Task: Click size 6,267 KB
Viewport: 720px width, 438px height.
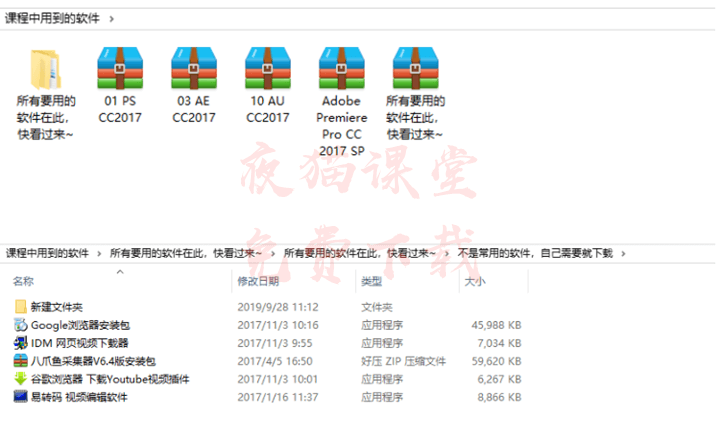Action: pos(499,379)
